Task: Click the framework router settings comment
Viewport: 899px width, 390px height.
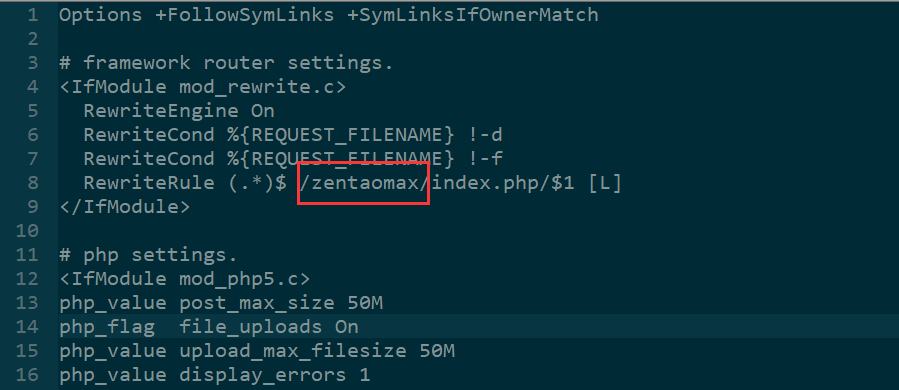Action: pyautogui.click(x=226, y=63)
